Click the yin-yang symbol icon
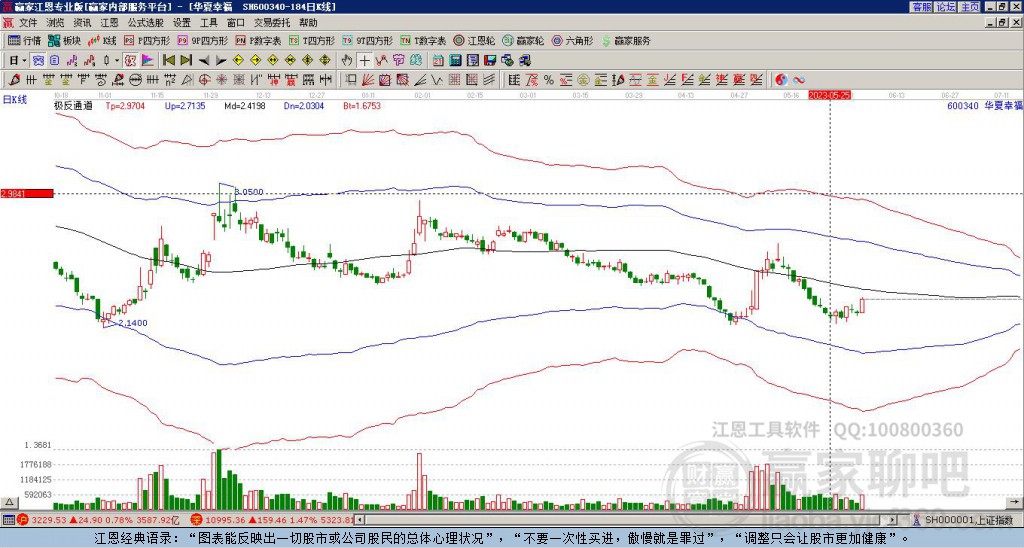This screenshot has height=548, width=1024. click(781, 80)
